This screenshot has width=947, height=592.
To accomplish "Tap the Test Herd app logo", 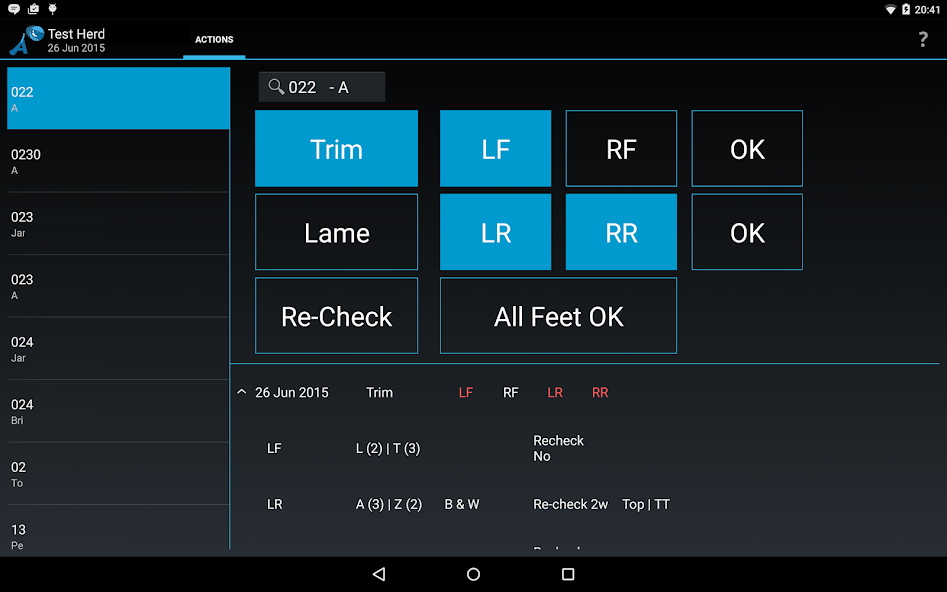I will pyautogui.click(x=25, y=40).
